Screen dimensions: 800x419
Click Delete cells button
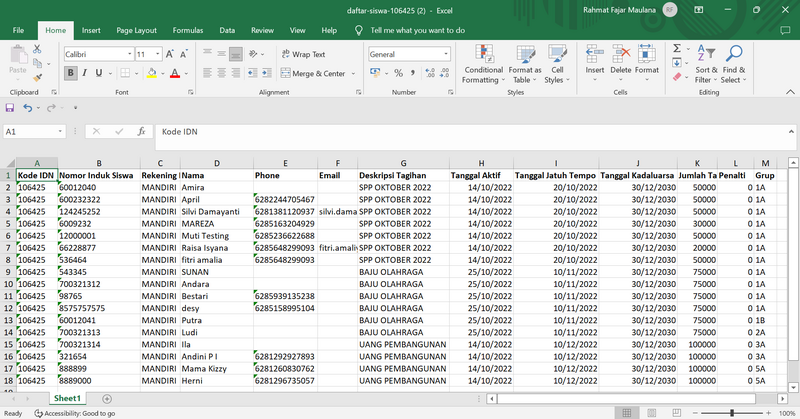[621, 62]
